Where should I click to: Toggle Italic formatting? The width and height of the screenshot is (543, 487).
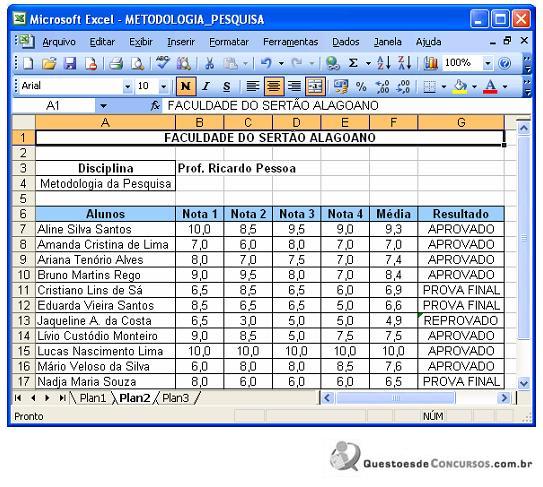[x=206, y=86]
